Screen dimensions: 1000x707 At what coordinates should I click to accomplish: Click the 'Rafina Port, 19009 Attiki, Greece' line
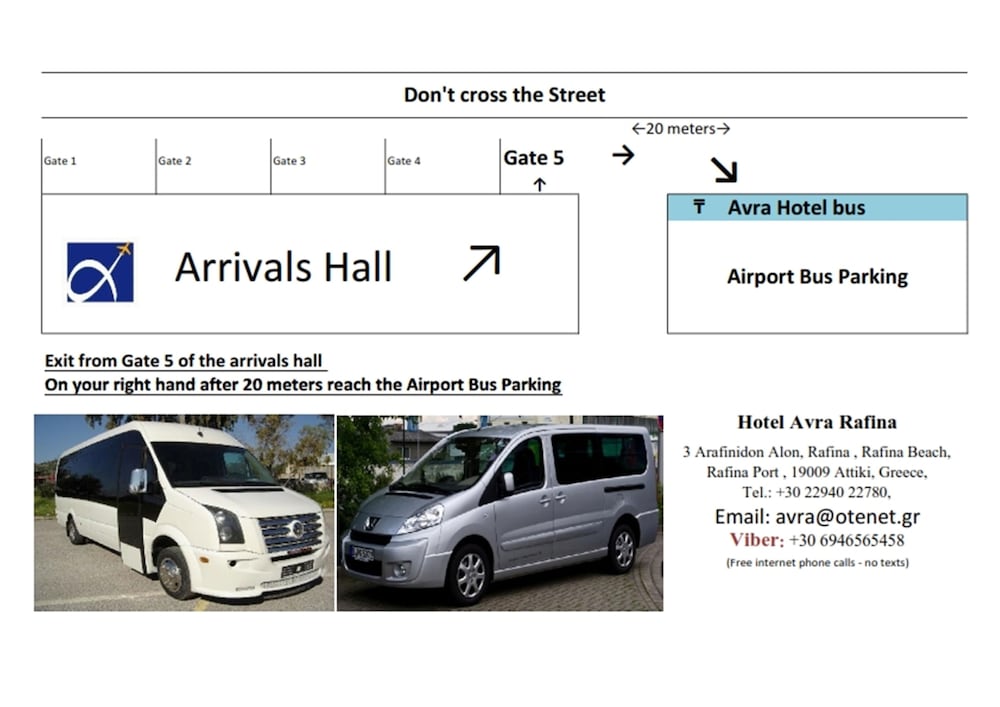click(817, 472)
